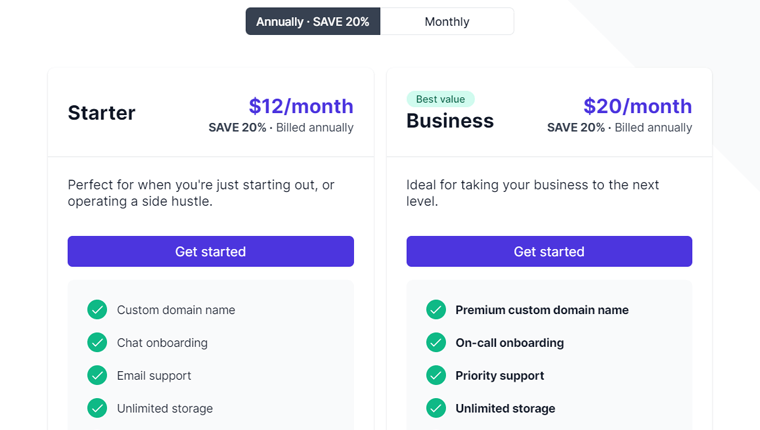Image resolution: width=760 pixels, height=430 pixels.
Task: Click the $20/month price
Action: point(637,106)
